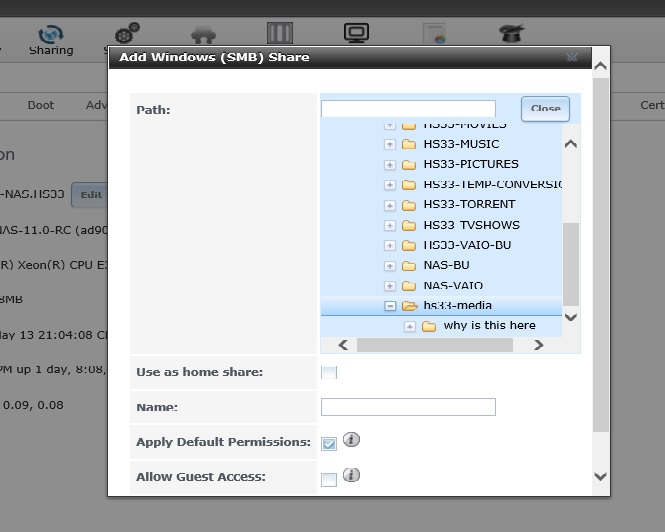The height and width of the screenshot is (532, 665).
Task: Expand the HS33-VAIO-BU tree node
Action: 390,245
